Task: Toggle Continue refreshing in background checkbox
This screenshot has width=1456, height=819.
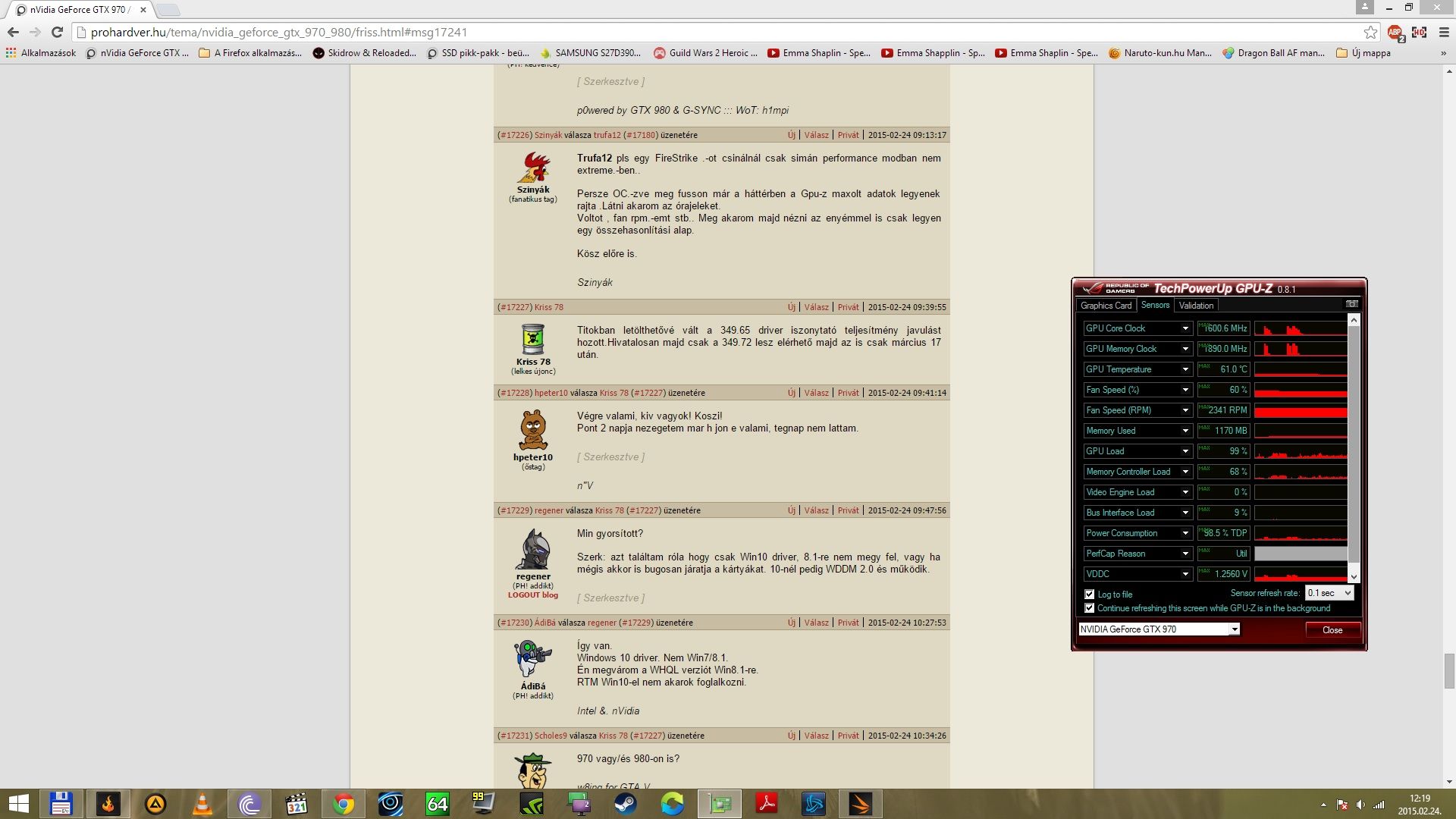Action: 1090,608
